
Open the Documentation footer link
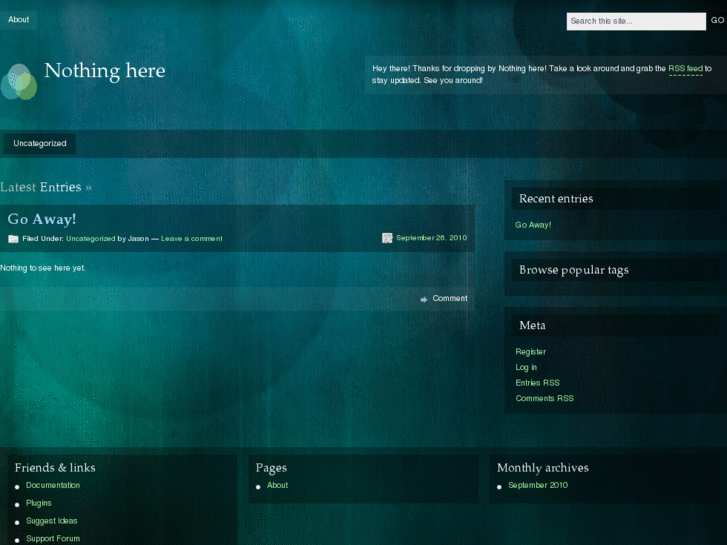click(53, 485)
